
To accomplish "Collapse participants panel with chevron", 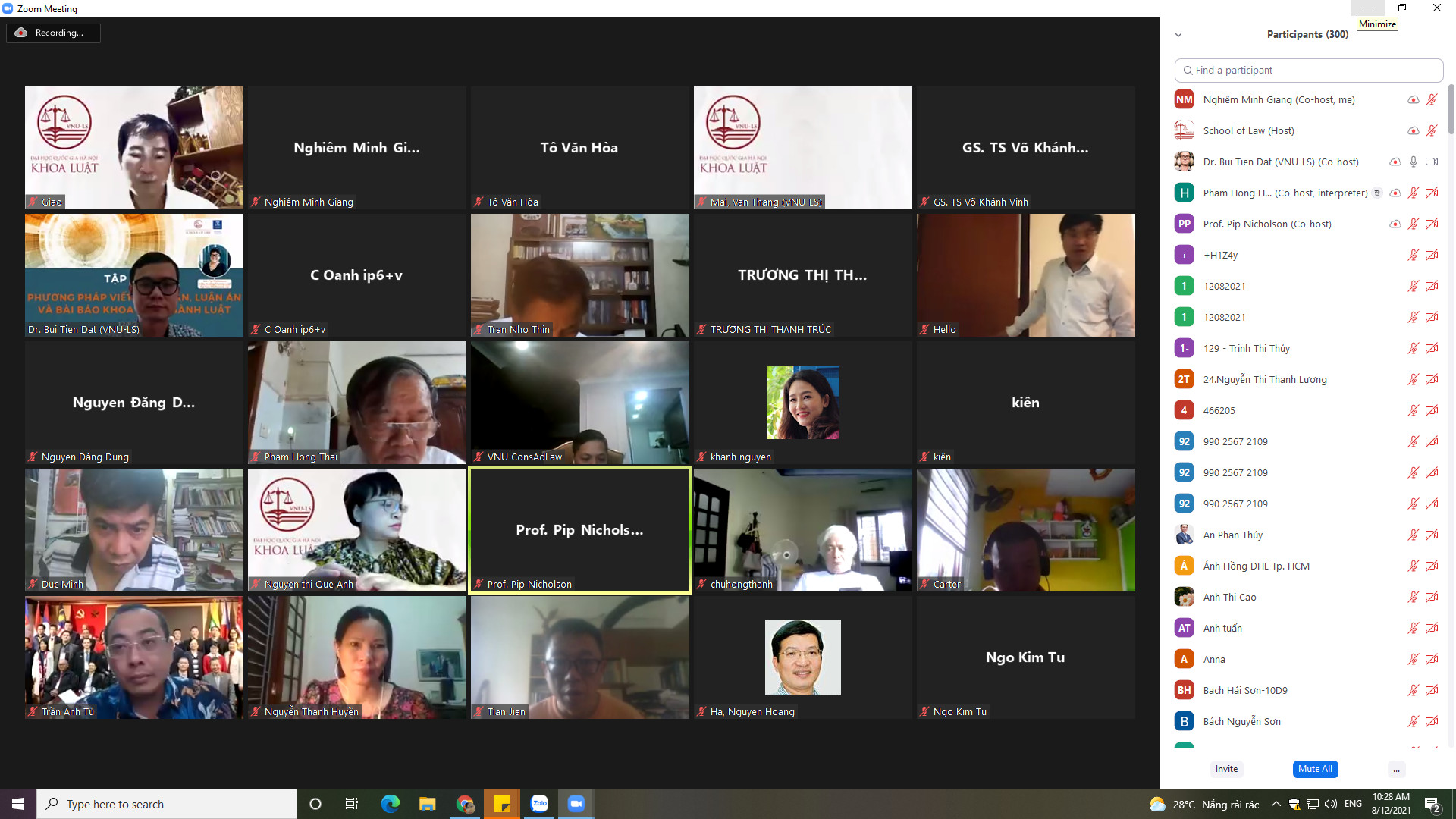I will 1178,35.
